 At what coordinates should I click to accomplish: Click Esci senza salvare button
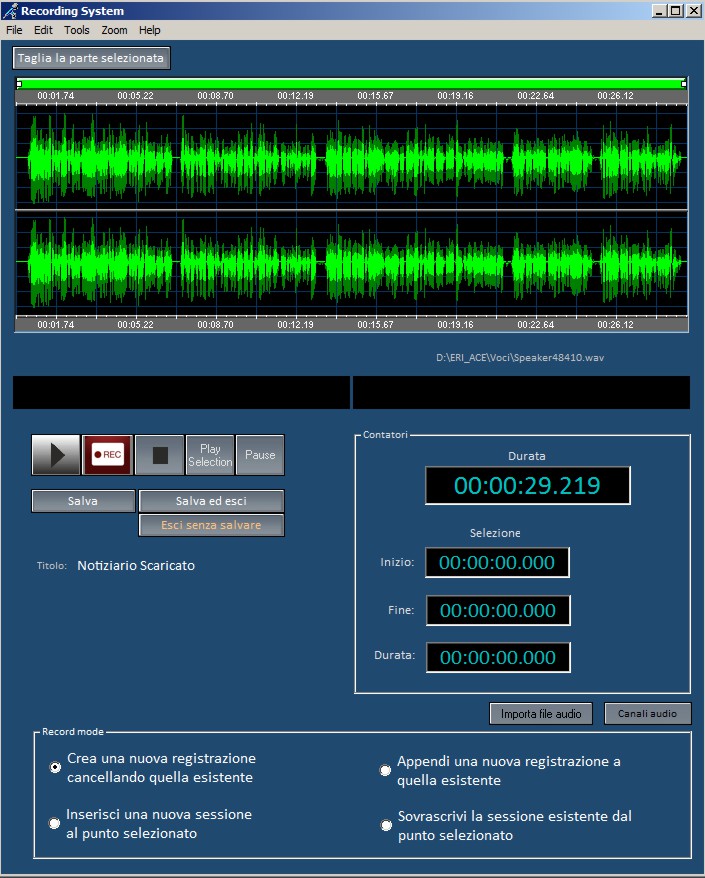click(x=211, y=525)
